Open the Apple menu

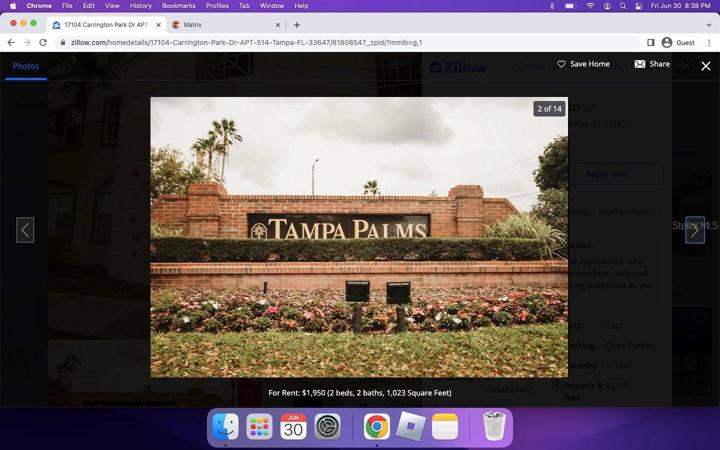(13, 6)
